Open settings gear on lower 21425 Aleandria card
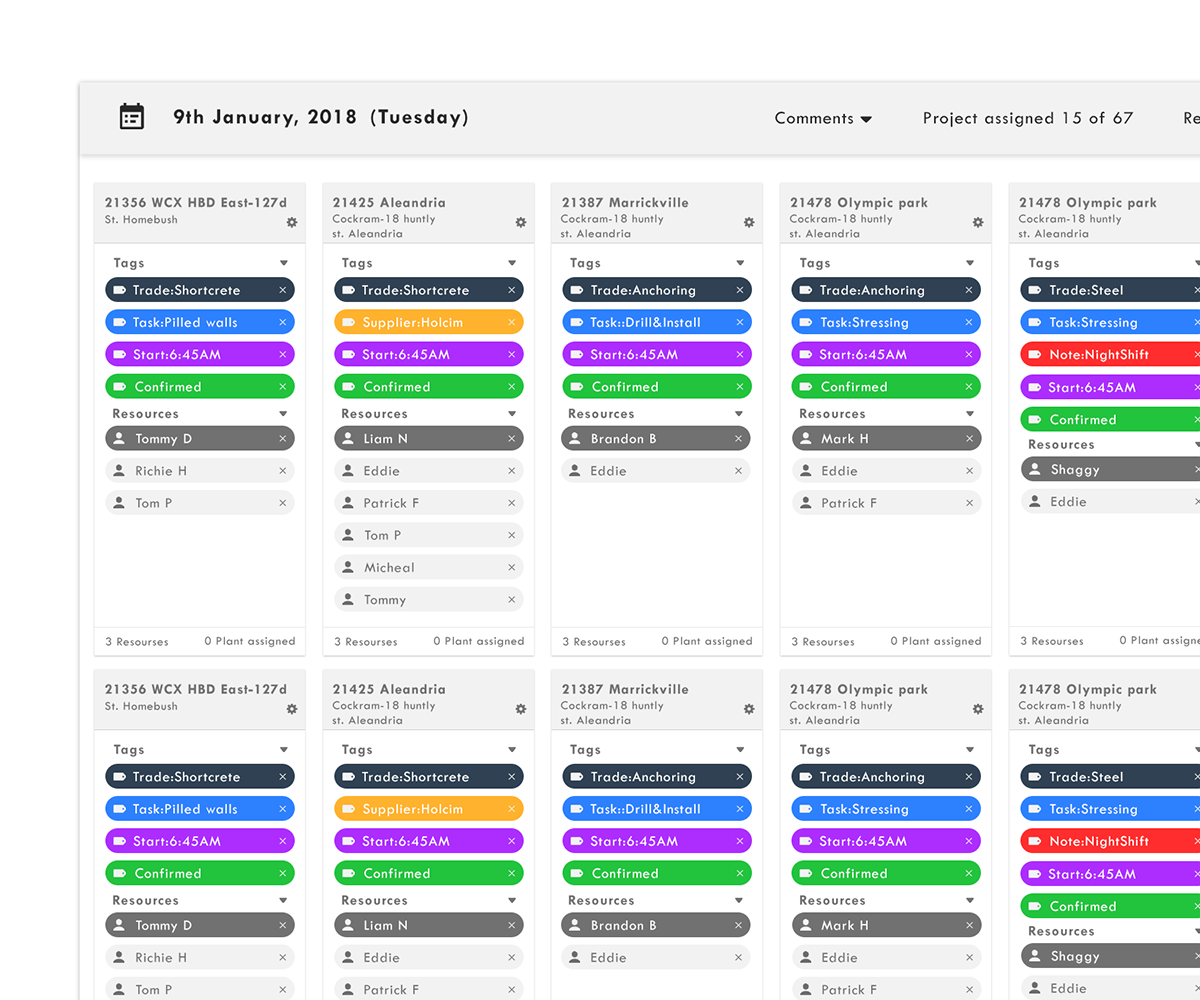 (x=521, y=709)
